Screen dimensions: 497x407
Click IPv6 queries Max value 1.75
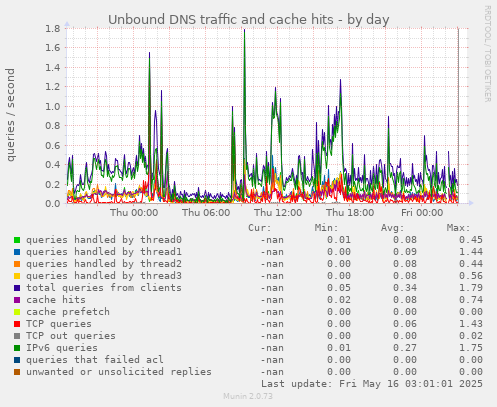(x=471, y=348)
